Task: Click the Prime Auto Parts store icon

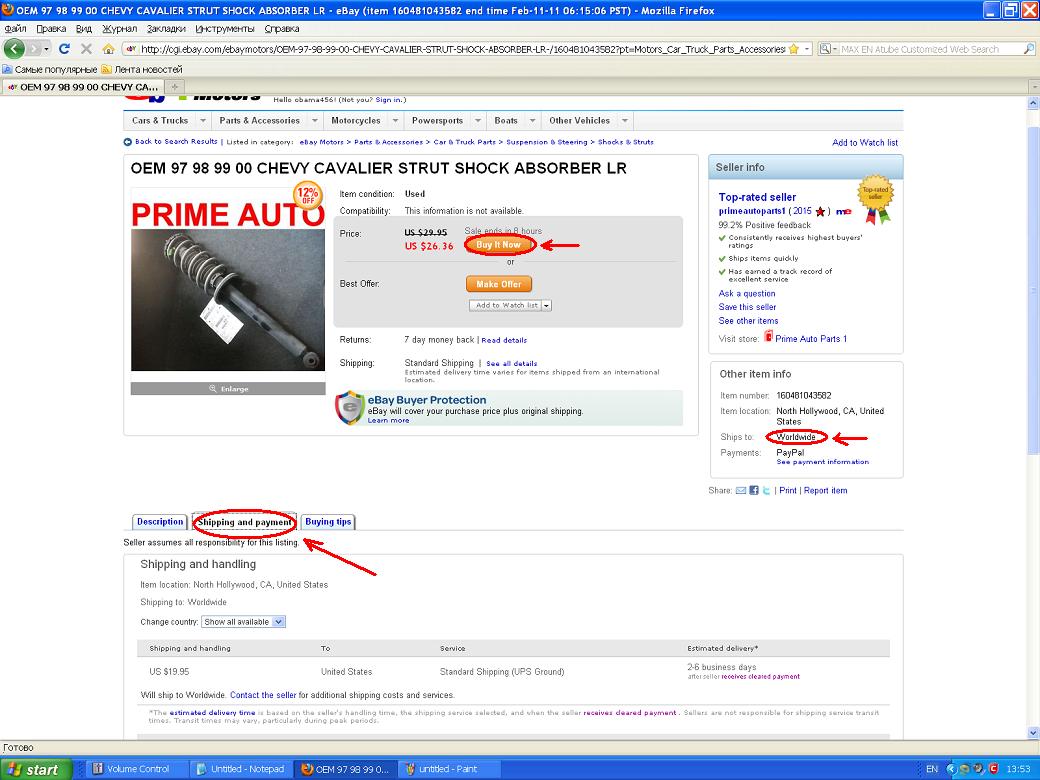Action: coord(768,337)
